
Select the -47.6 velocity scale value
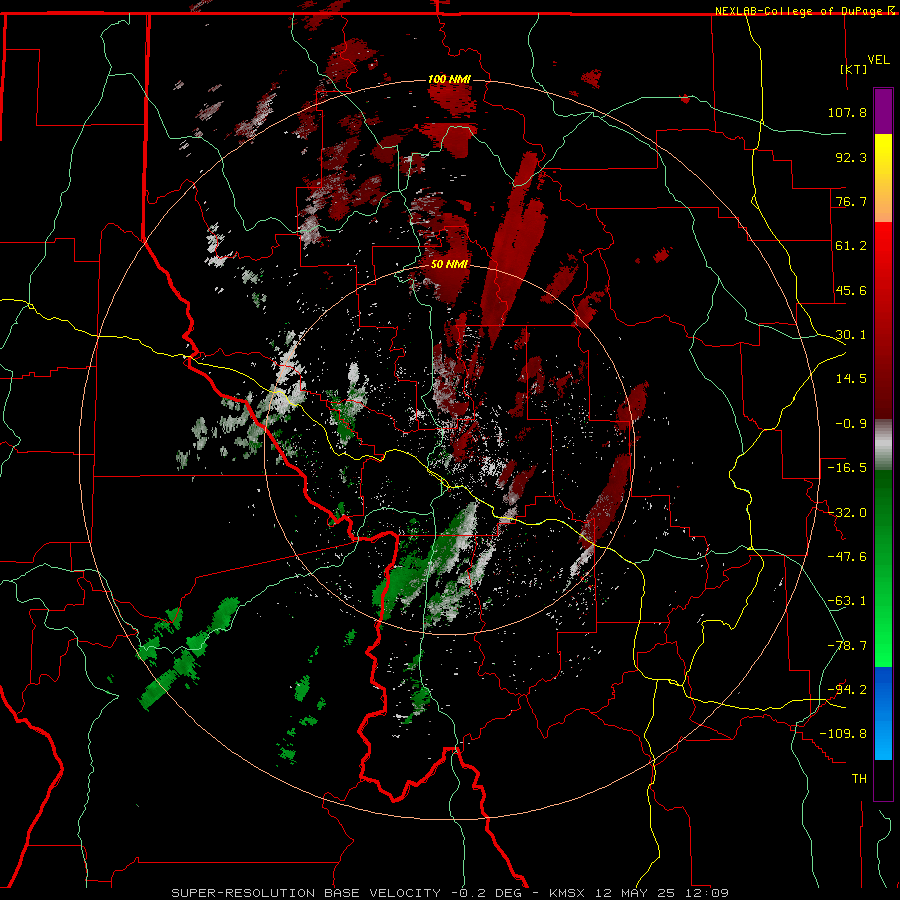point(847,557)
